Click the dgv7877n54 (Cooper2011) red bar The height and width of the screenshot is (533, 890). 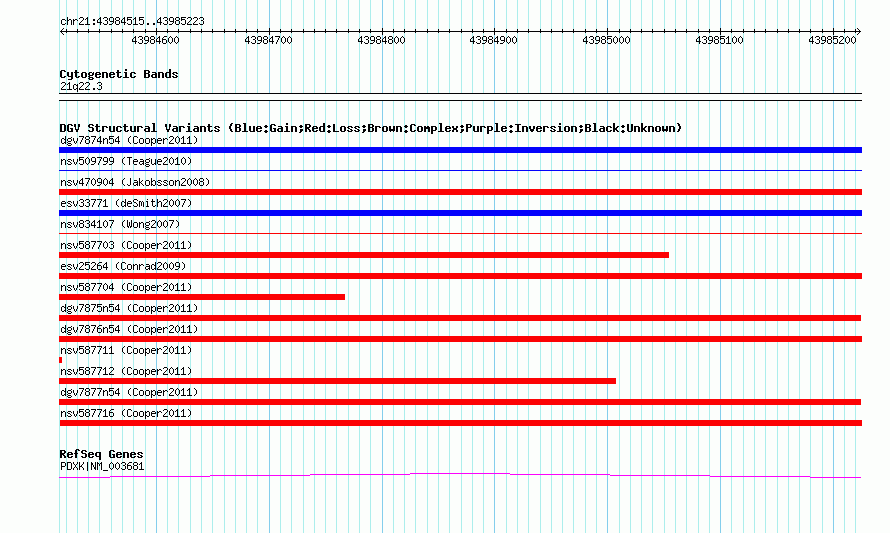(x=460, y=402)
